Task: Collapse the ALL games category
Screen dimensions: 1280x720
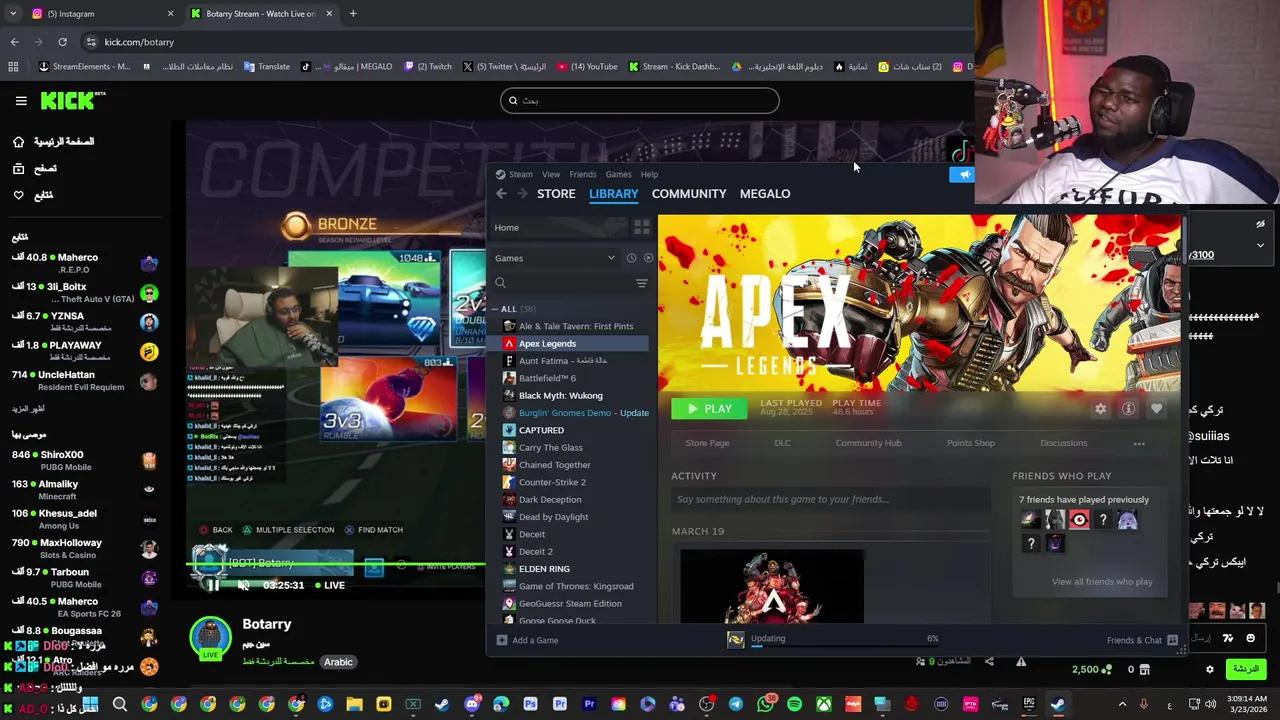Action: [495, 309]
